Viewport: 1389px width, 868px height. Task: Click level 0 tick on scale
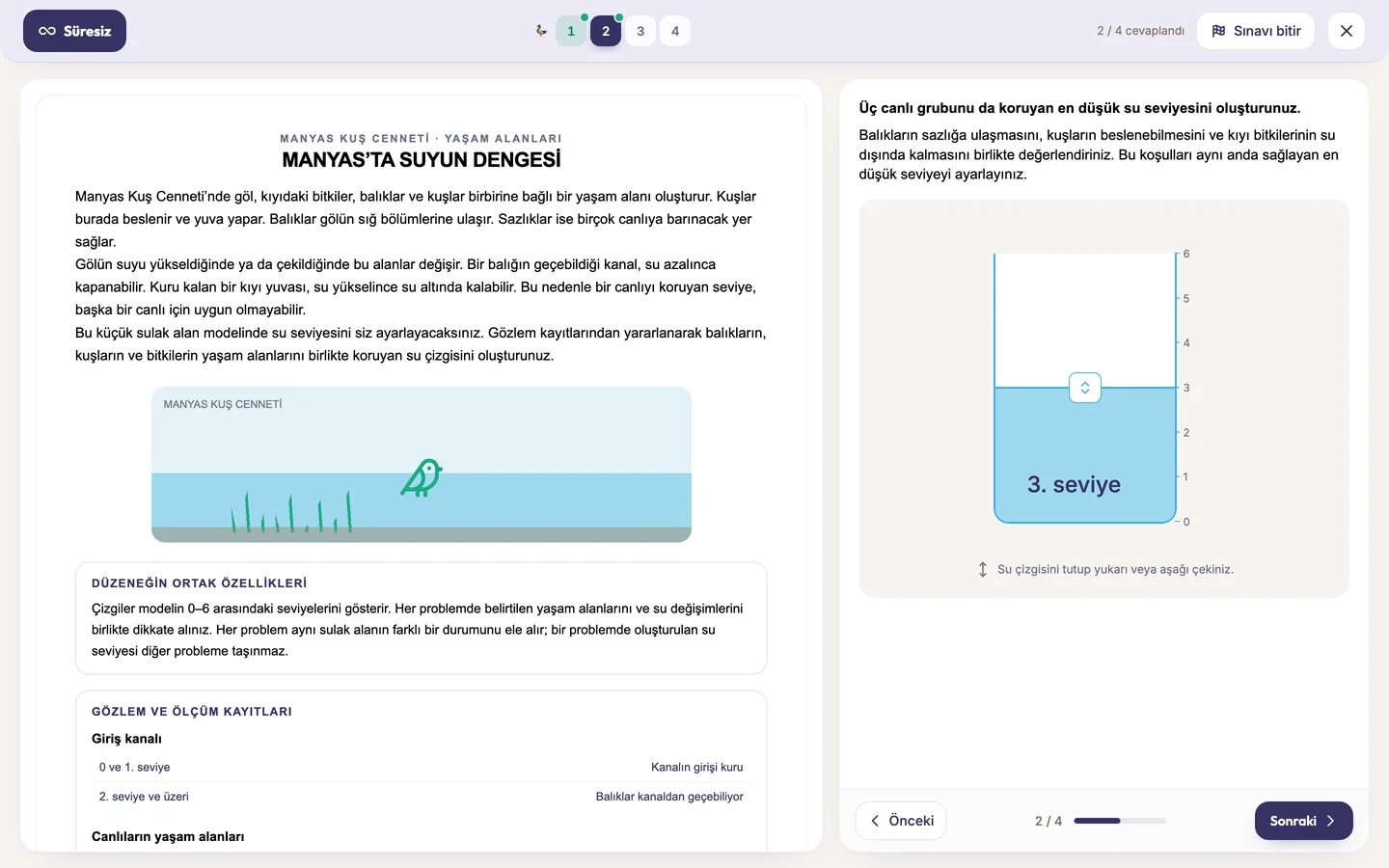click(1185, 522)
